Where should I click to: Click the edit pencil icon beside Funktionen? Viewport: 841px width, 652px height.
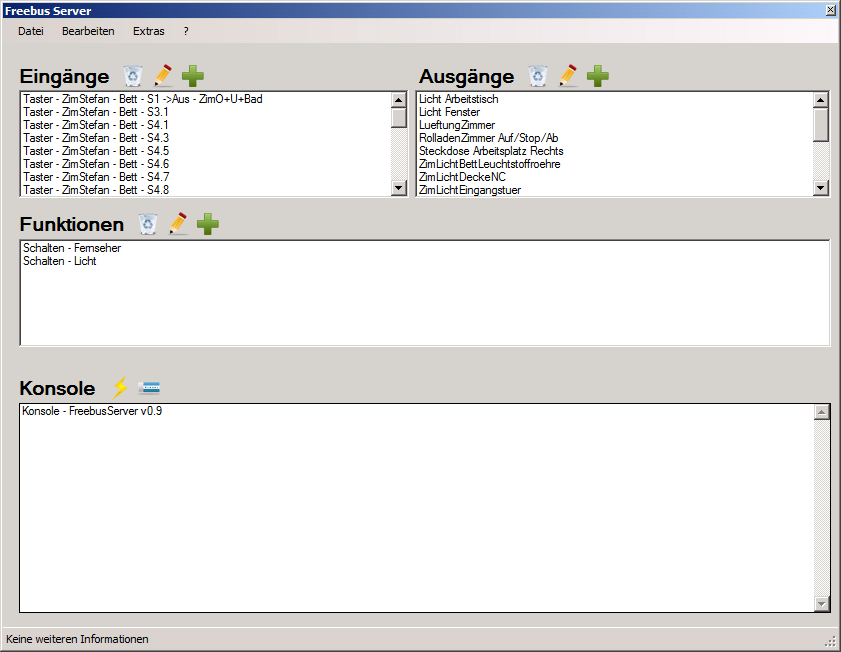click(x=178, y=224)
